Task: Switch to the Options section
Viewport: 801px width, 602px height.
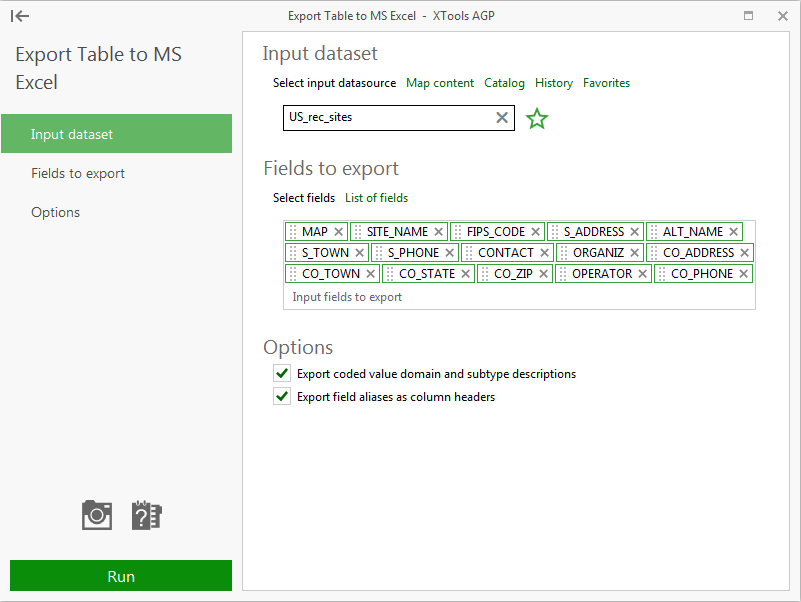Action: [56, 212]
